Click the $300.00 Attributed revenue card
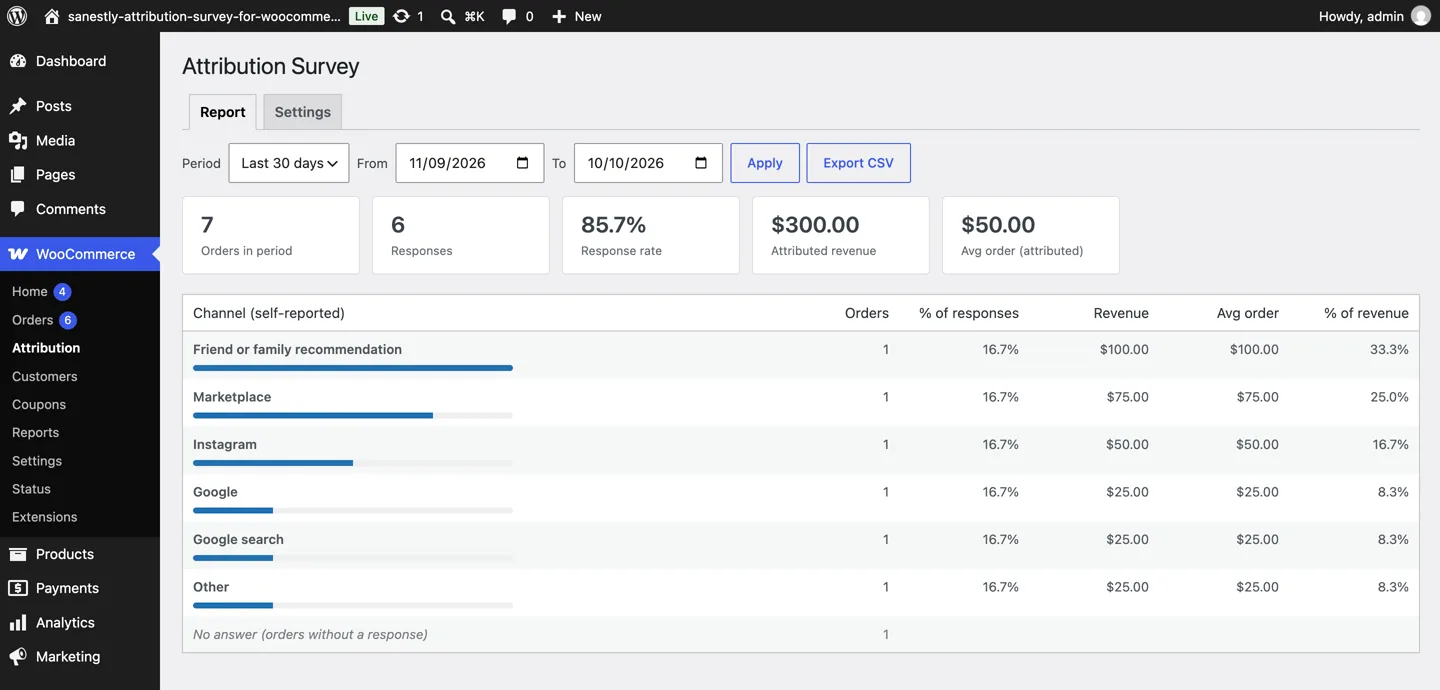The width and height of the screenshot is (1440, 690). click(x=841, y=235)
